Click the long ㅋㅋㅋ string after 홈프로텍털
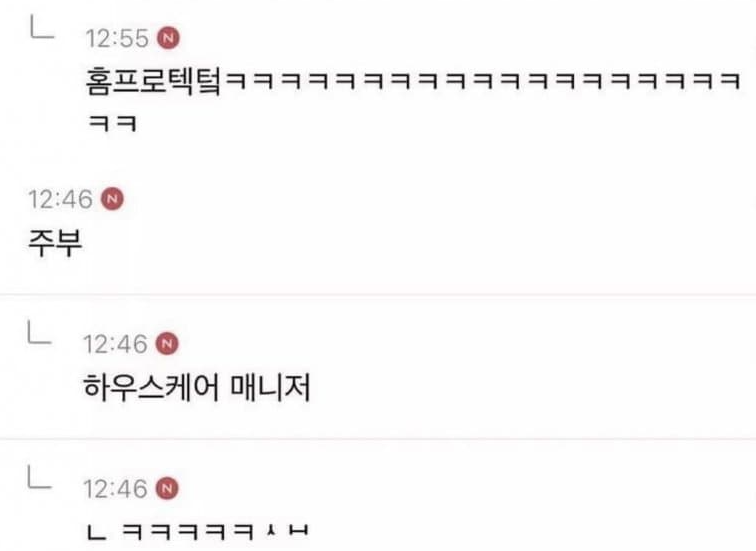The width and height of the screenshot is (756, 551). [483, 81]
